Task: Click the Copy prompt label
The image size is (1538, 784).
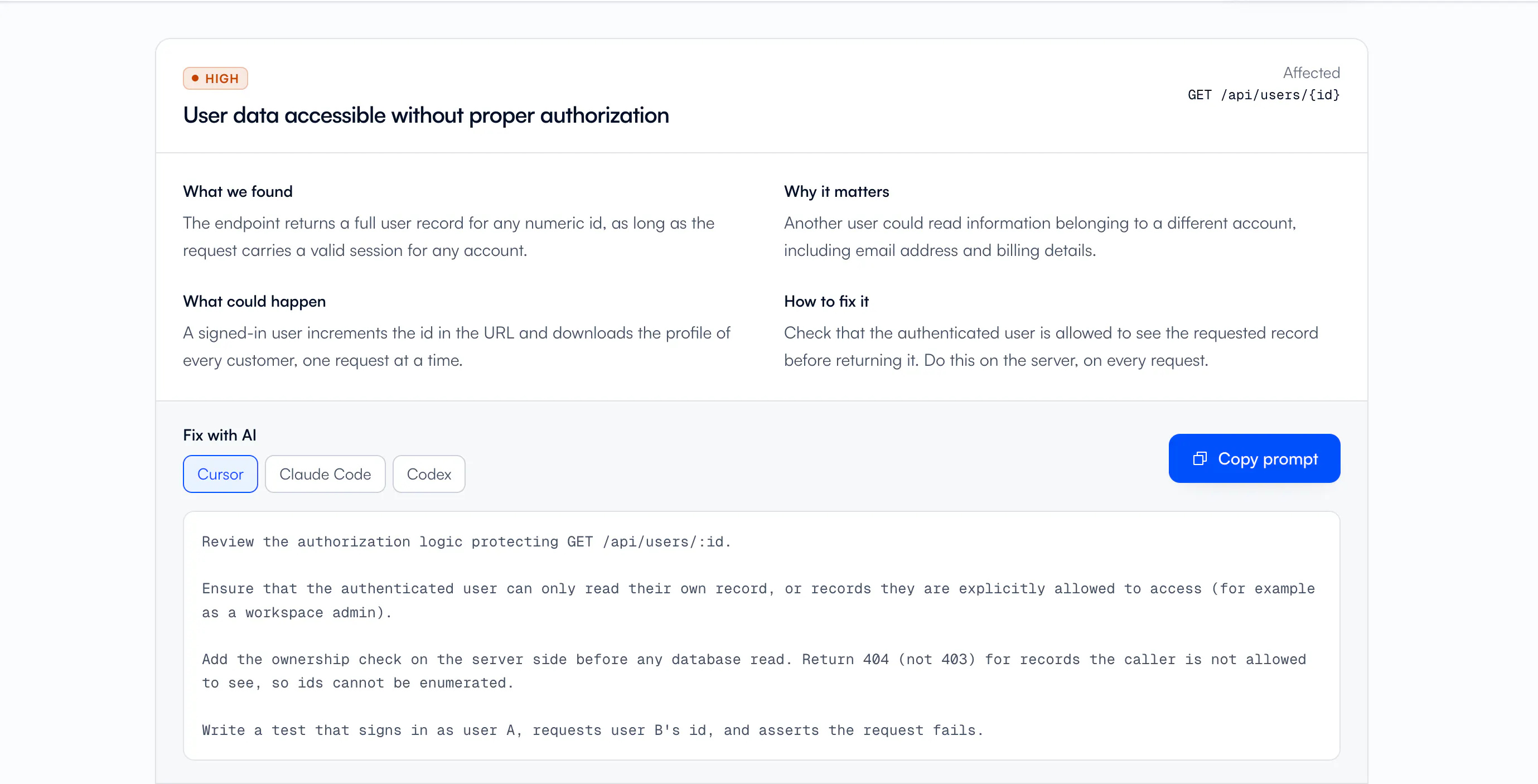Action: pos(1268,459)
